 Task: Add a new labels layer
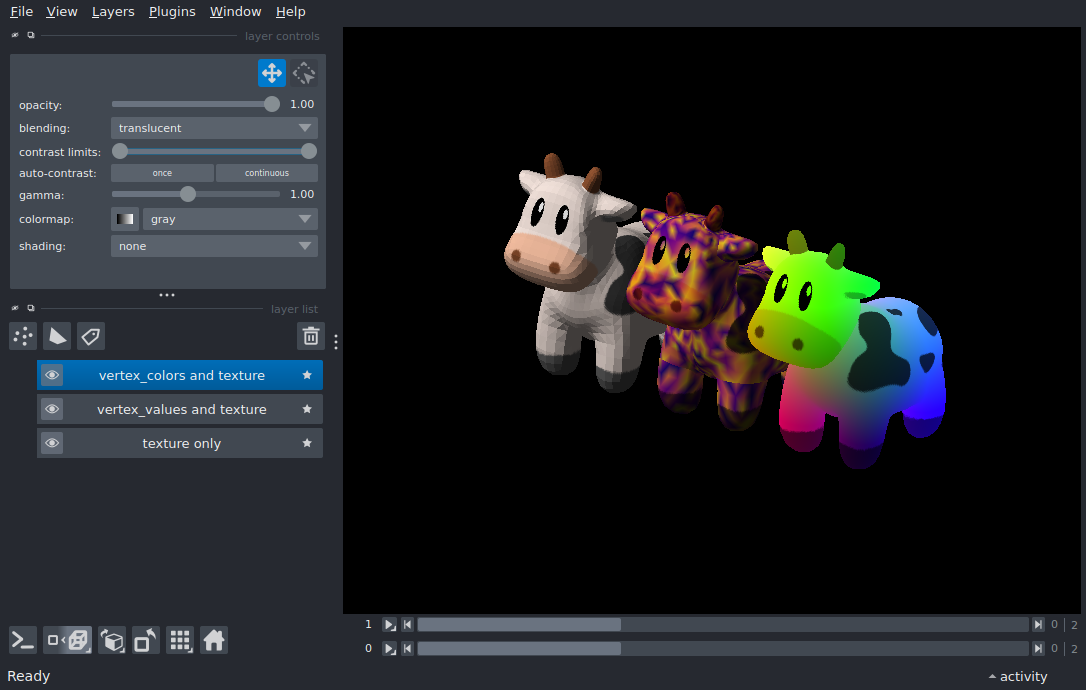91,336
